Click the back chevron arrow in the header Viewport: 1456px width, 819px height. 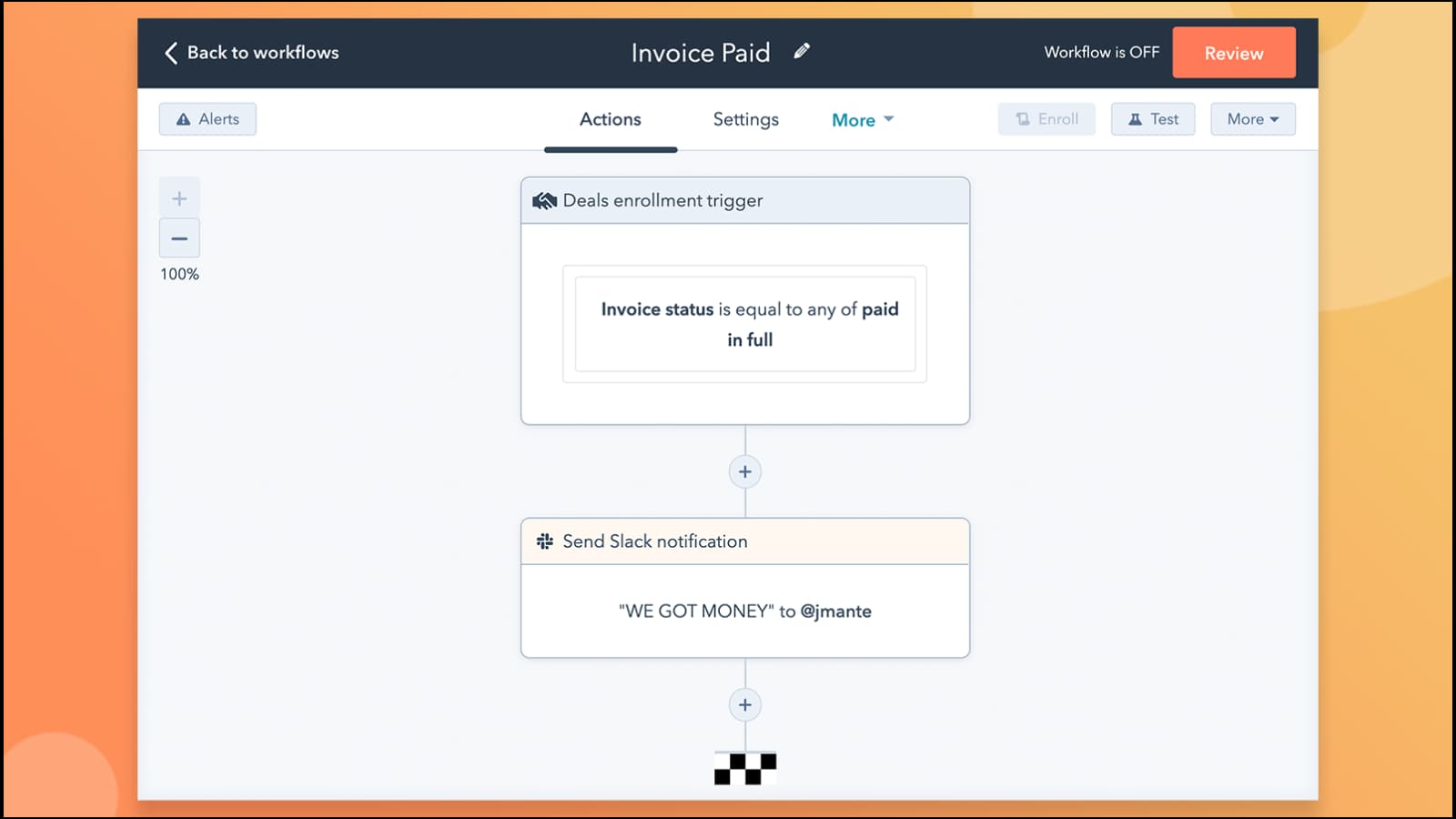[170, 53]
